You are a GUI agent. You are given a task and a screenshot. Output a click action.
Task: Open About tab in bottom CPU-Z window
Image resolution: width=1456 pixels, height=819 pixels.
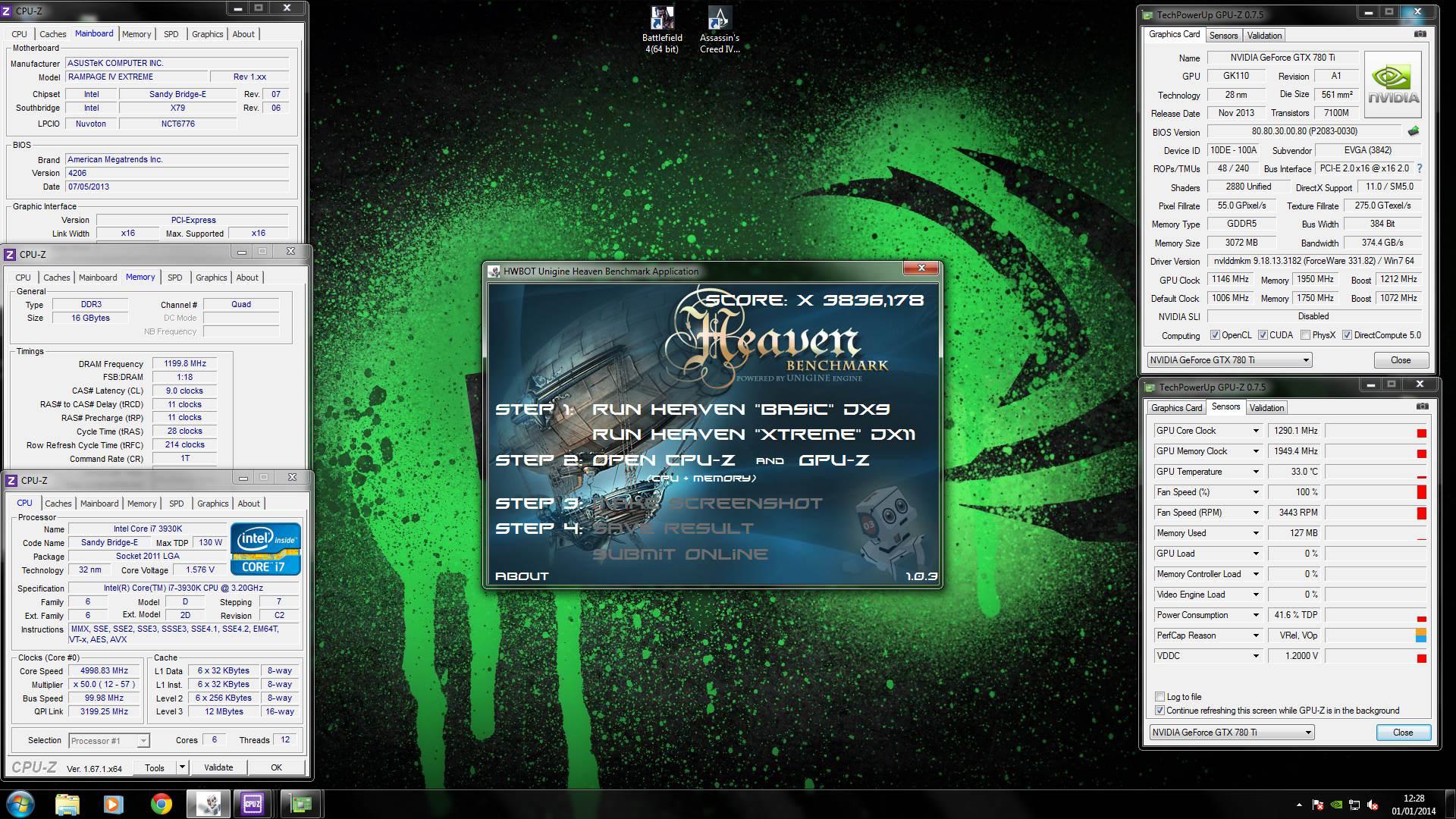249,504
